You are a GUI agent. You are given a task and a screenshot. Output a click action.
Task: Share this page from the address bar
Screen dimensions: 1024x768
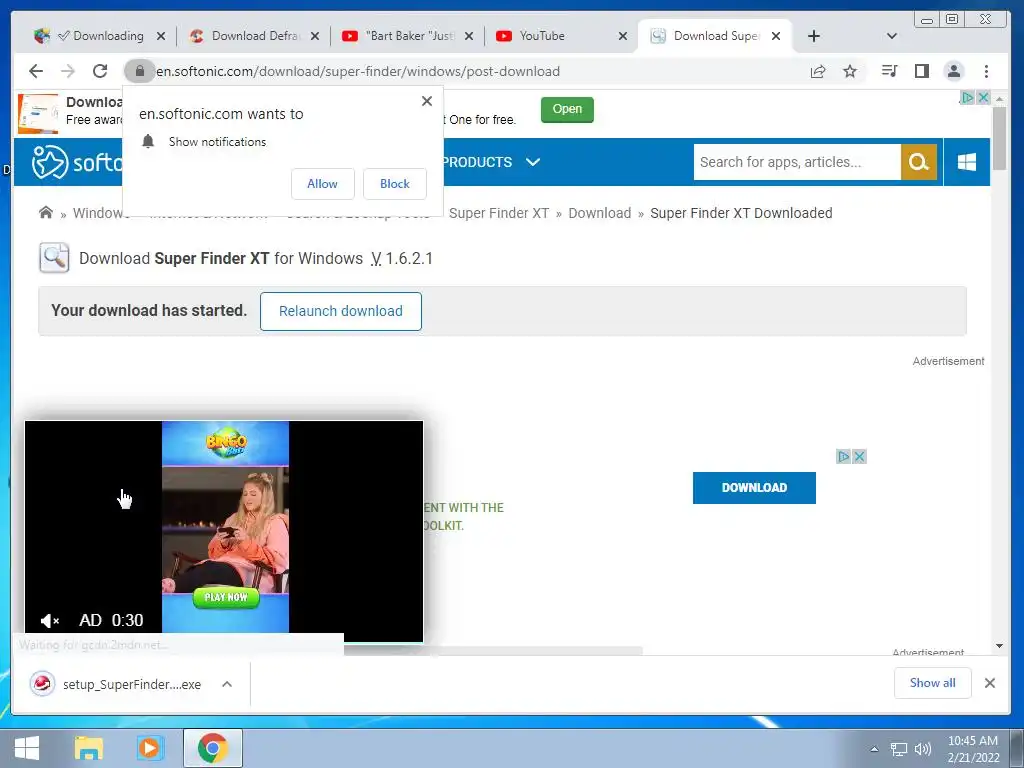[x=818, y=71]
